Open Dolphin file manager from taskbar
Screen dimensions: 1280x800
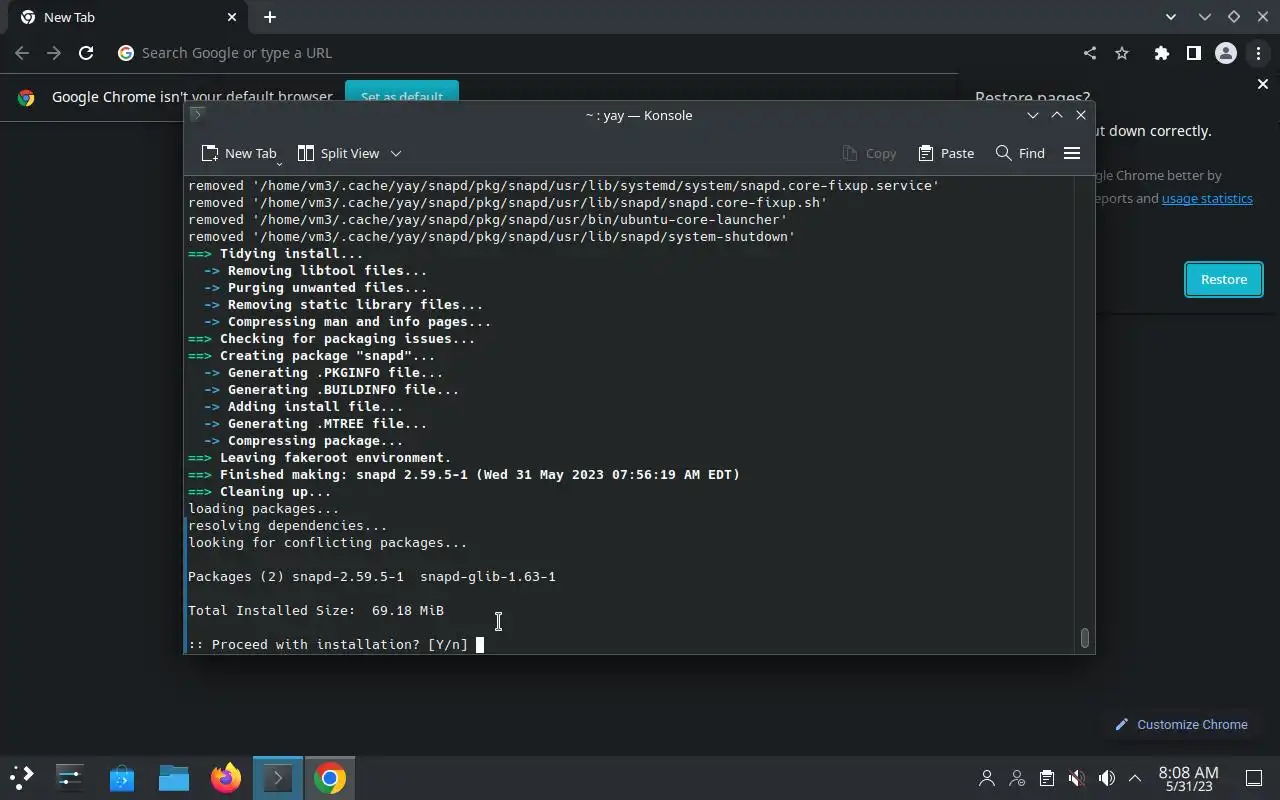pyautogui.click(x=174, y=777)
